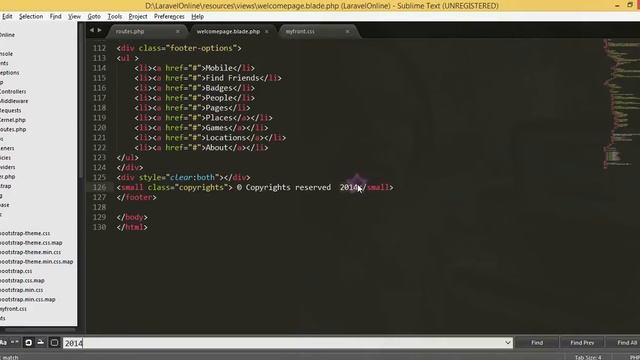Click the 'Find Friends' link text
The width and height of the screenshot is (640, 360).
[233, 78]
